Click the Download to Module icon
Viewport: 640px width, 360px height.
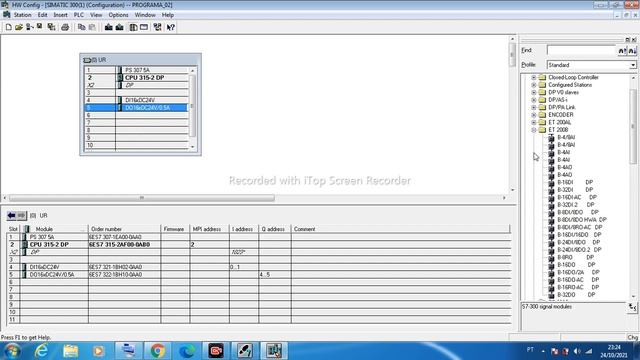(109, 27)
